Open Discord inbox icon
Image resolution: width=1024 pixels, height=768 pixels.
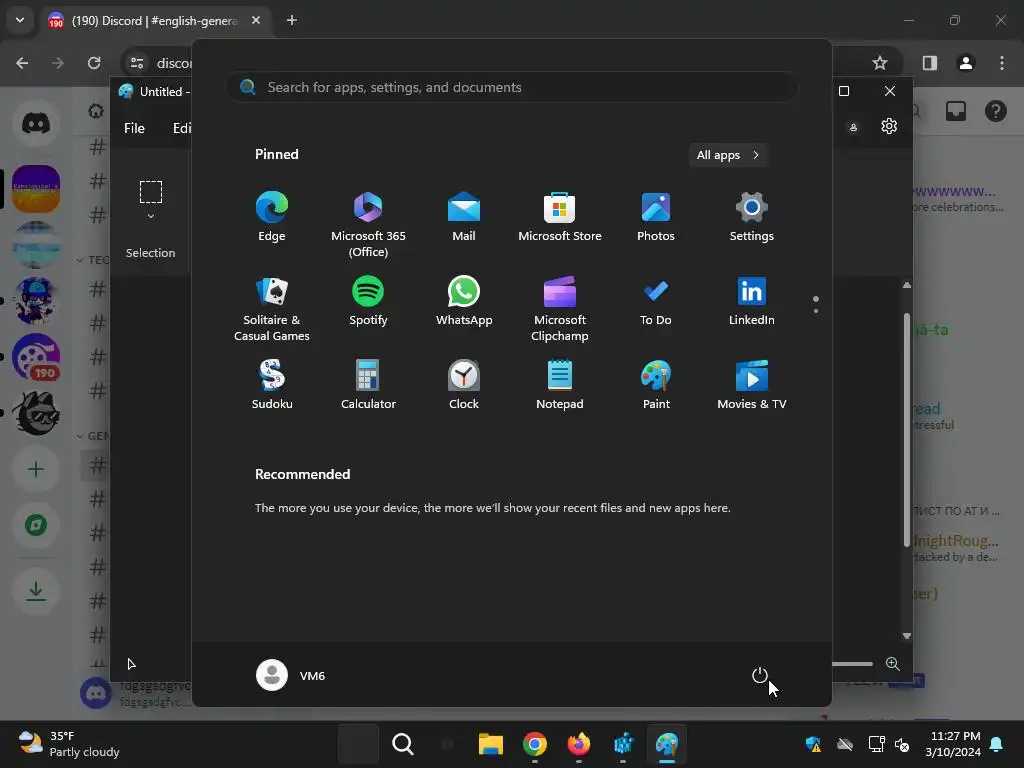pyautogui.click(x=956, y=112)
